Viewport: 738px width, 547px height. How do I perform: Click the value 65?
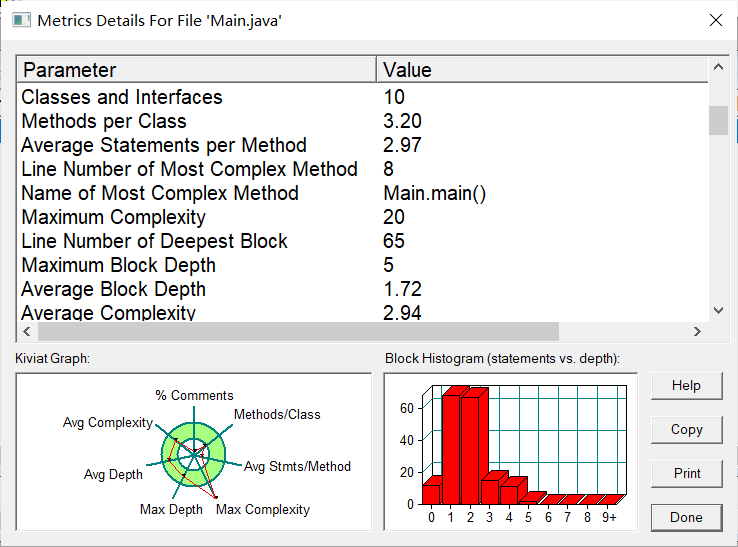(x=394, y=241)
